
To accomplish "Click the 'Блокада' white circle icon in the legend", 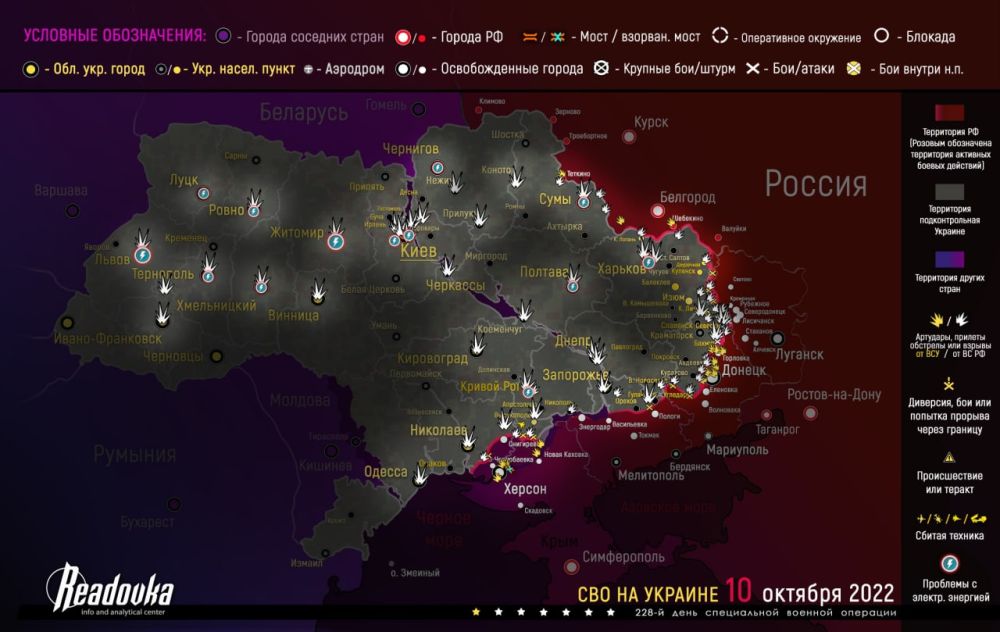I will [881, 35].
